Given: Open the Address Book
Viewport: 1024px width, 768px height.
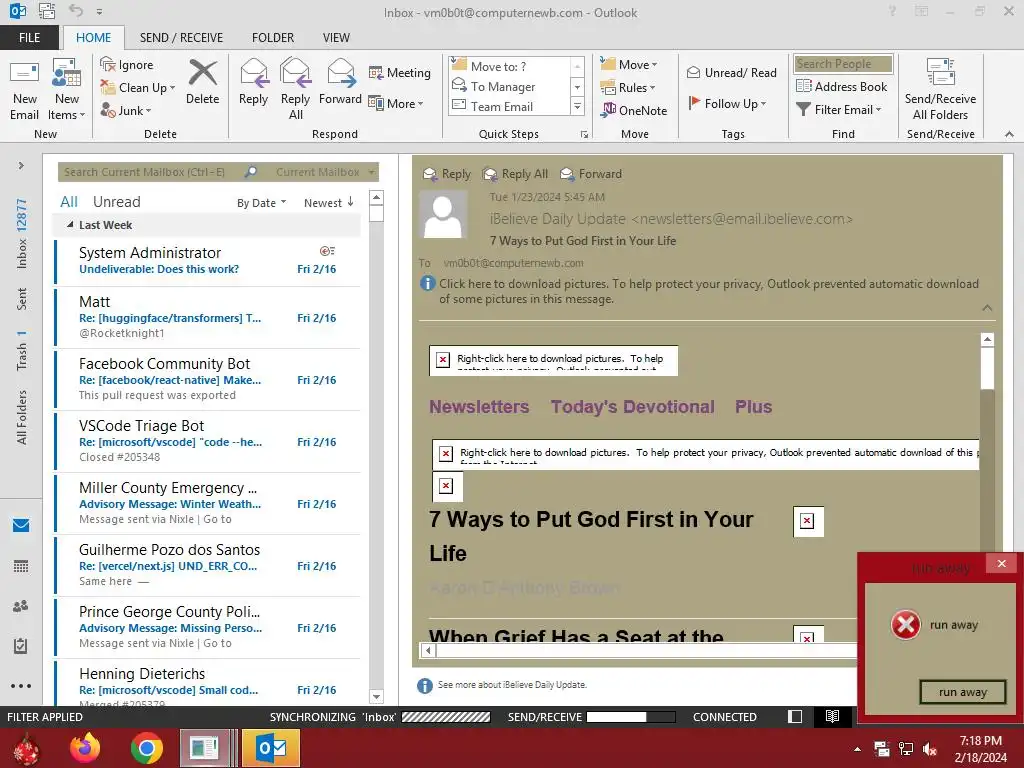Looking at the screenshot, I should coord(841,86).
